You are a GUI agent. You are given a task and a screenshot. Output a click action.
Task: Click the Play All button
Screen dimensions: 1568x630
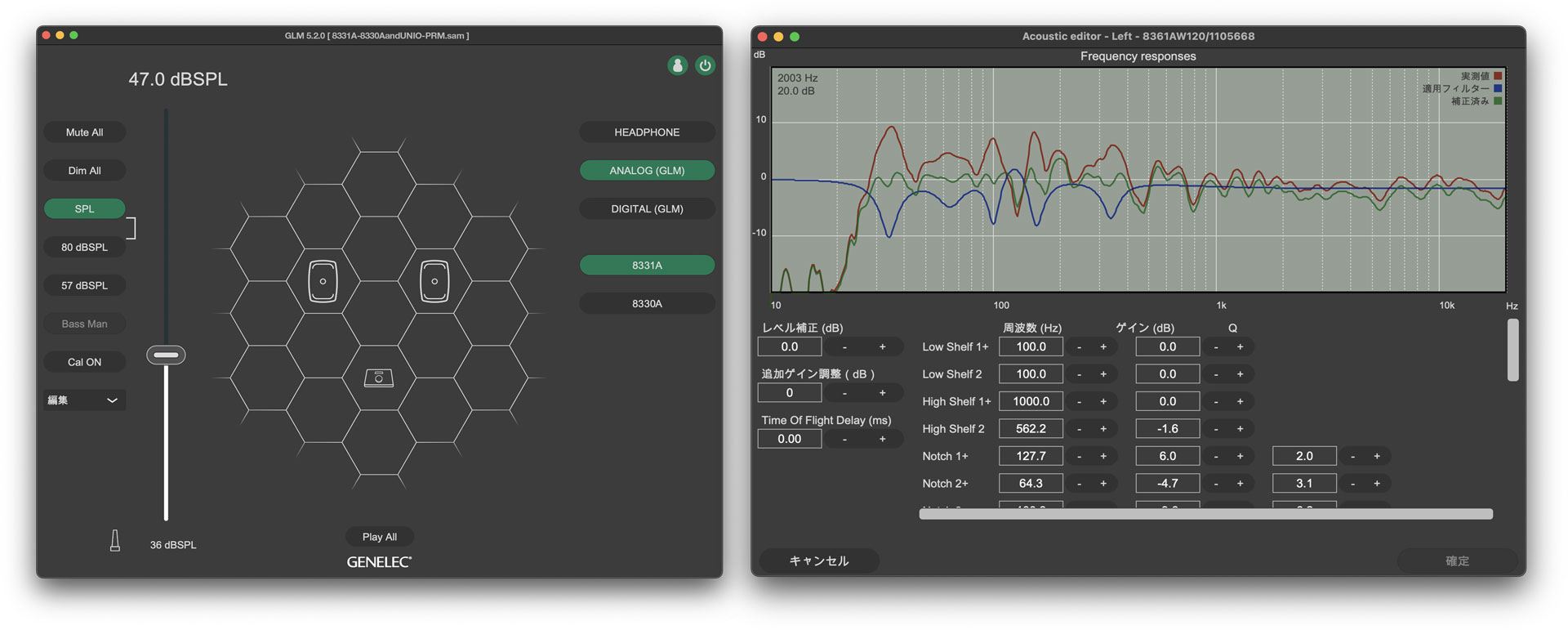[380, 537]
